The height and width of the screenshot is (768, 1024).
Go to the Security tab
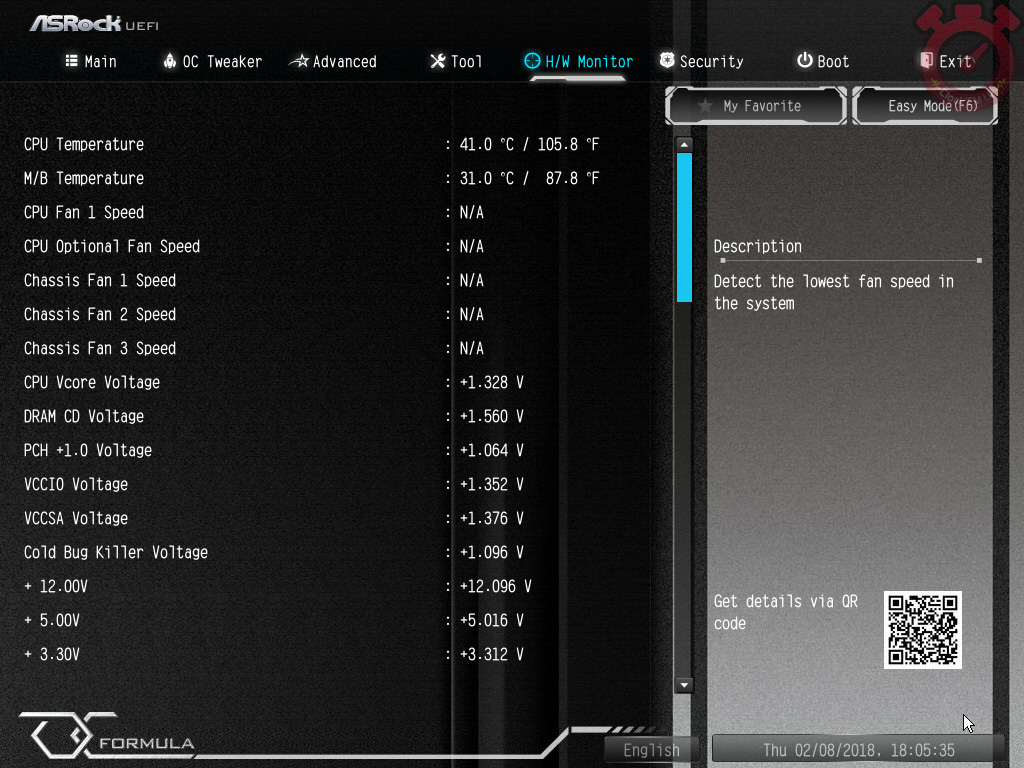click(711, 62)
